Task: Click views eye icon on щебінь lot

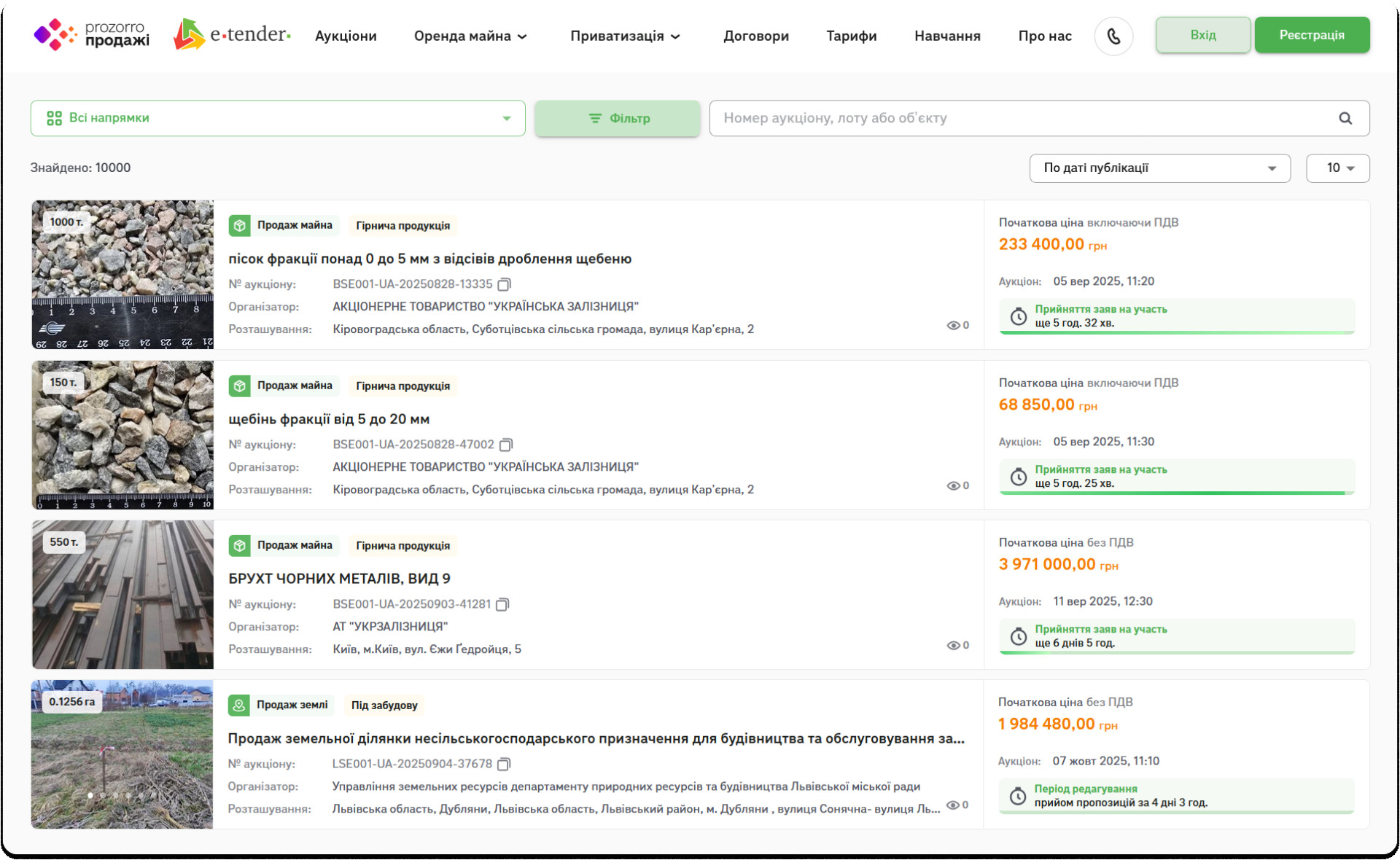Action: pyautogui.click(x=953, y=486)
